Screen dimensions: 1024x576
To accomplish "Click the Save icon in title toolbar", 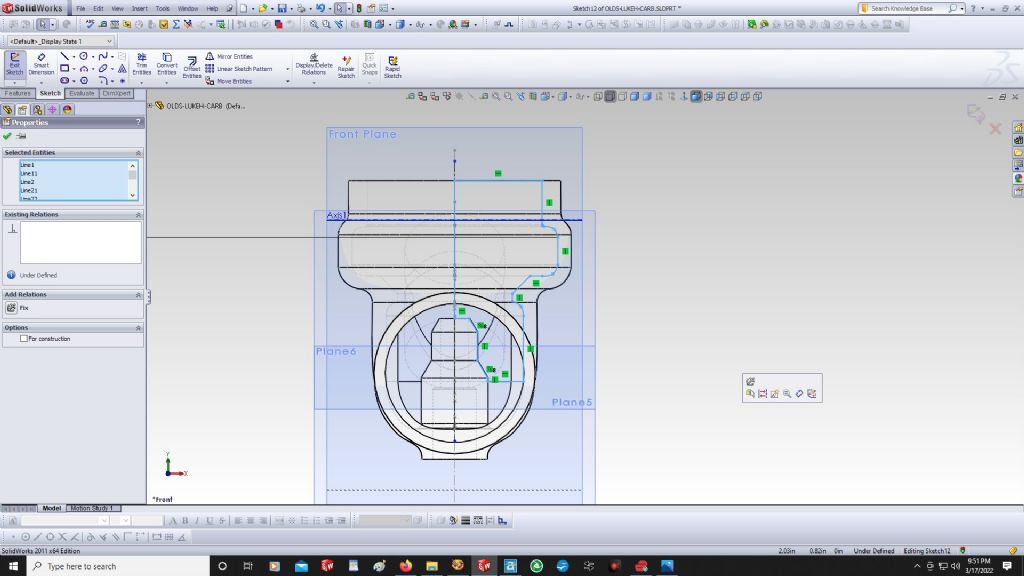I will 282,8.
